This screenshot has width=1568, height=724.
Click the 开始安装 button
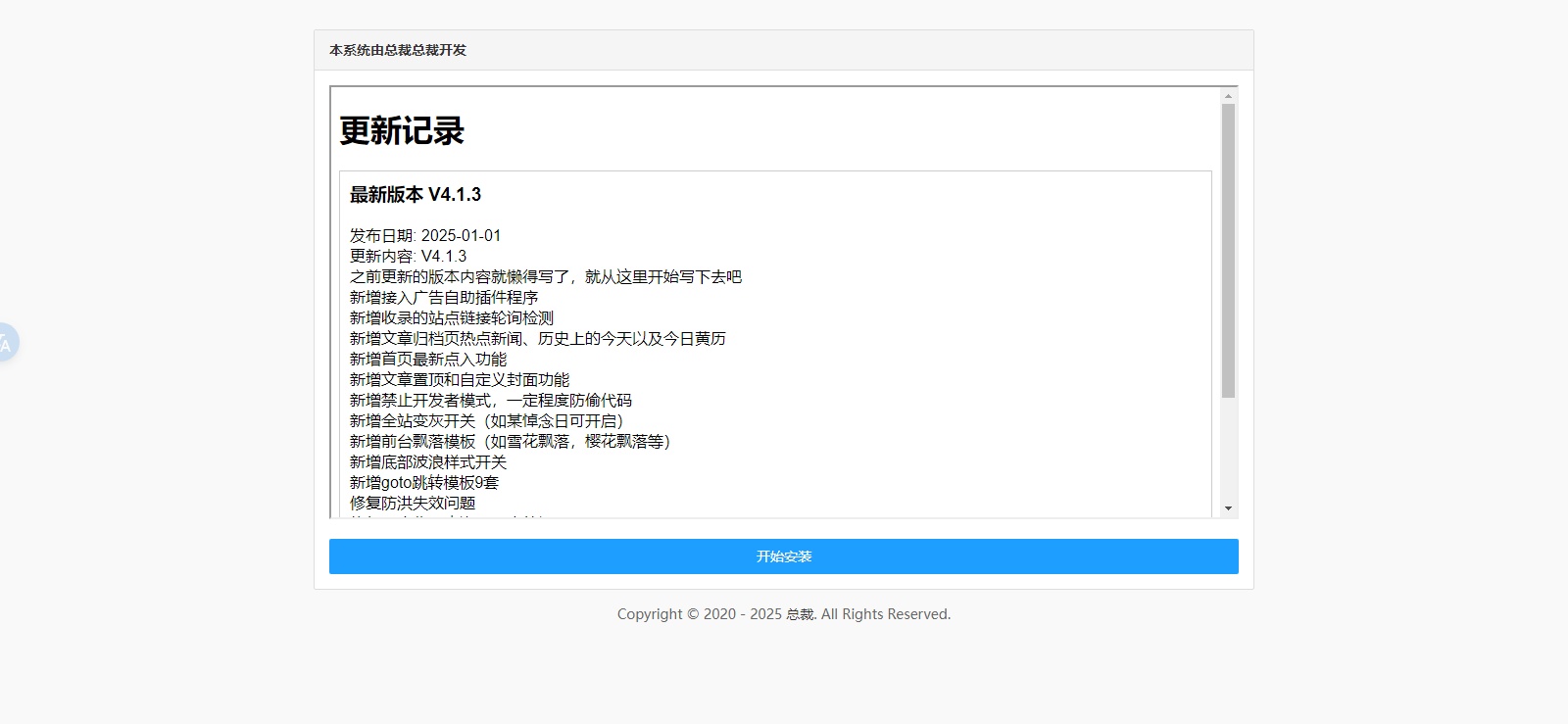pos(783,556)
